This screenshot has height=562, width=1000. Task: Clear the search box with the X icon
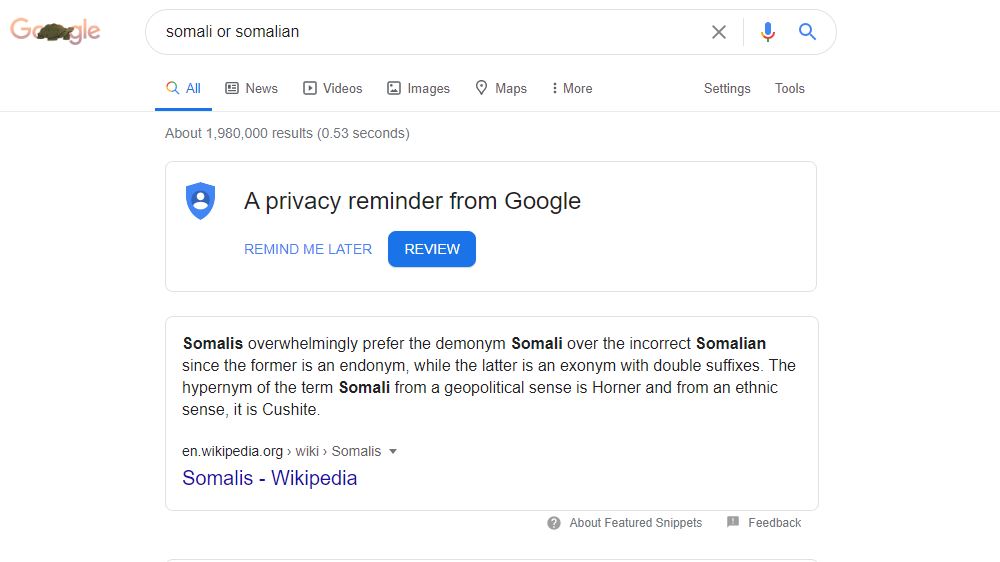719,32
